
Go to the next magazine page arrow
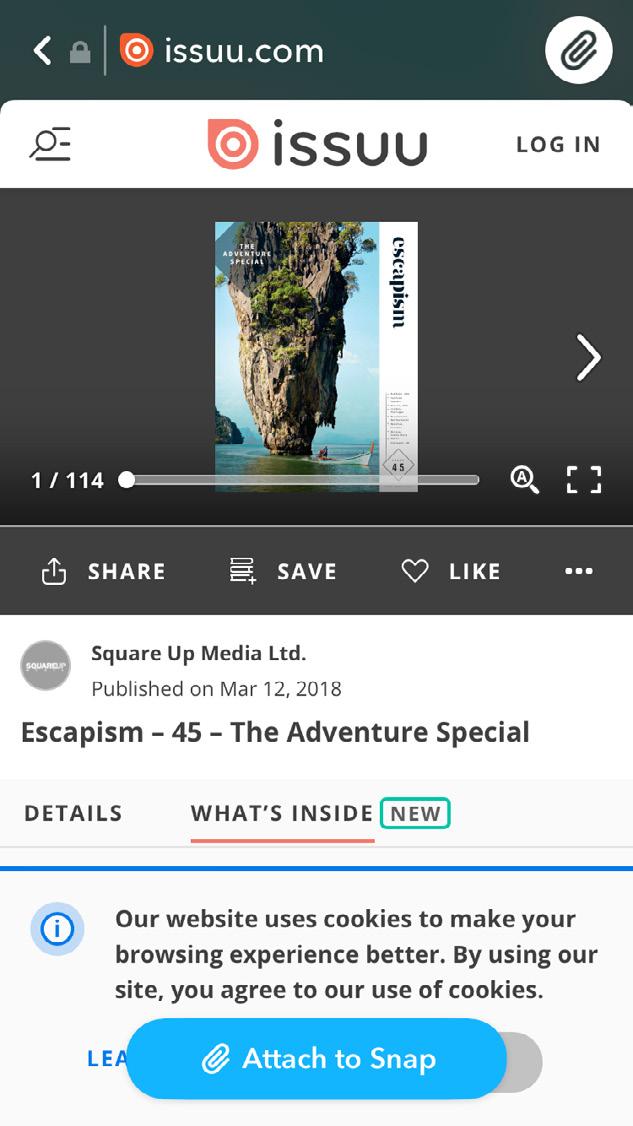pyautogui.click(x=588, y=357)
